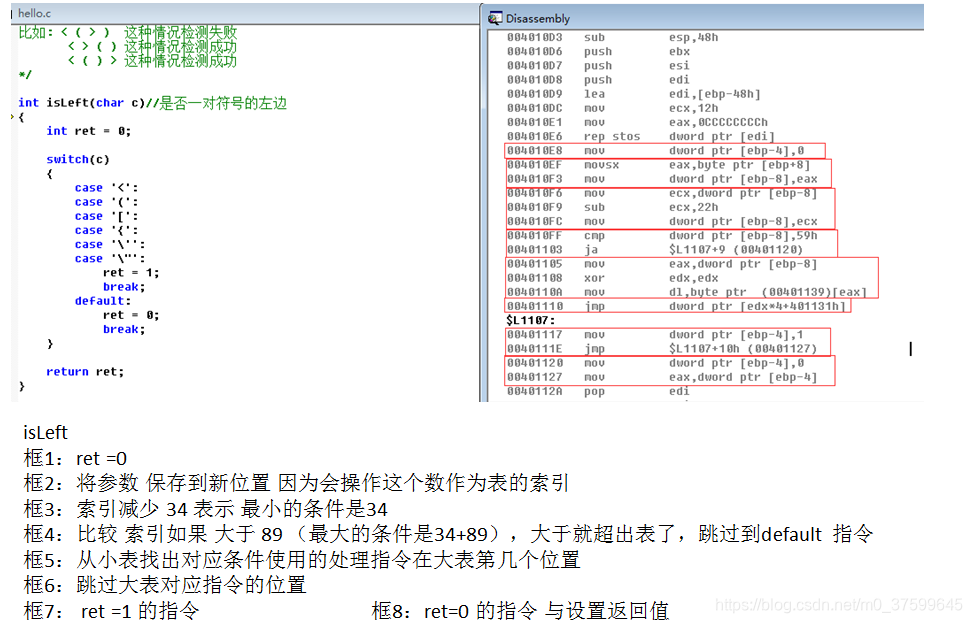Viewport: 972px width, 623px height.
Task: Click the 'ret = 1;' statement
Action: (131, 273)
